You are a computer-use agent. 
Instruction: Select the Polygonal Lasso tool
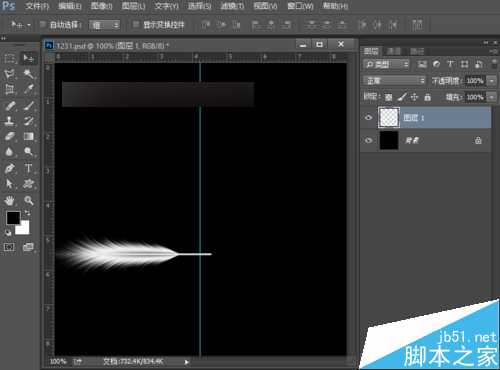click(x=10, y=74)
